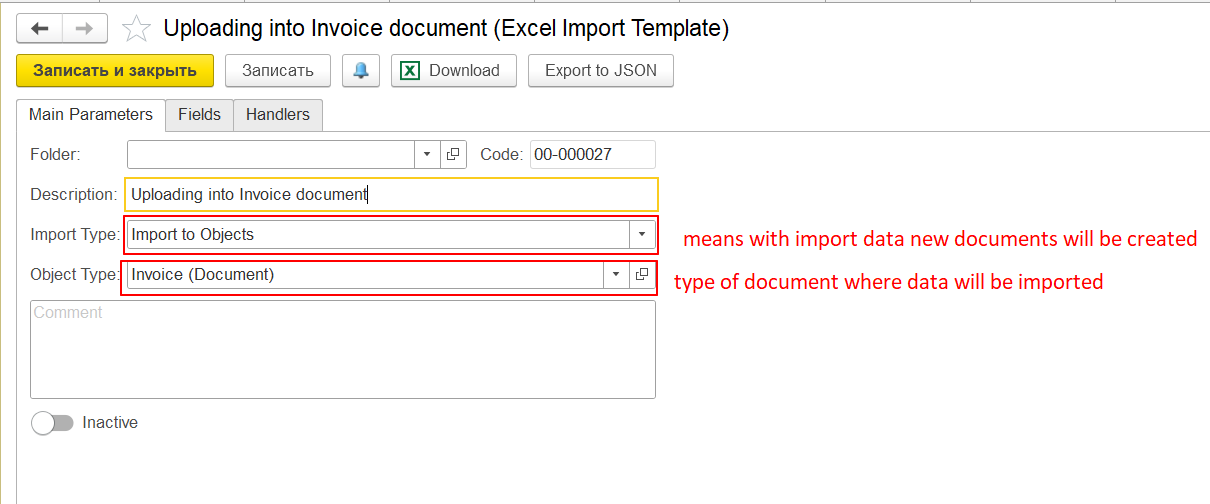
Task: Click the yellow Записать и закрыть button
Action: click(x=115, y=71)
